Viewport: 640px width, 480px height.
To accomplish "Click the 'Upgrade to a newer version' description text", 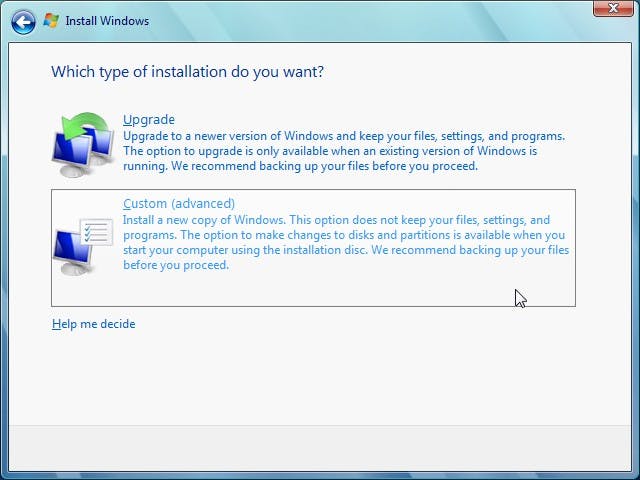I will (344, 151).
